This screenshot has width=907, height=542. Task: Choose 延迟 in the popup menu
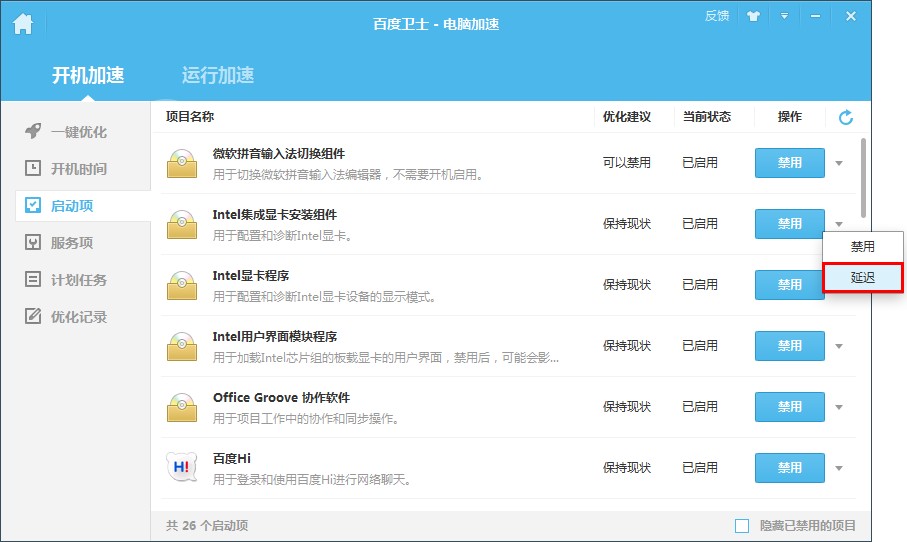(862, 278)
